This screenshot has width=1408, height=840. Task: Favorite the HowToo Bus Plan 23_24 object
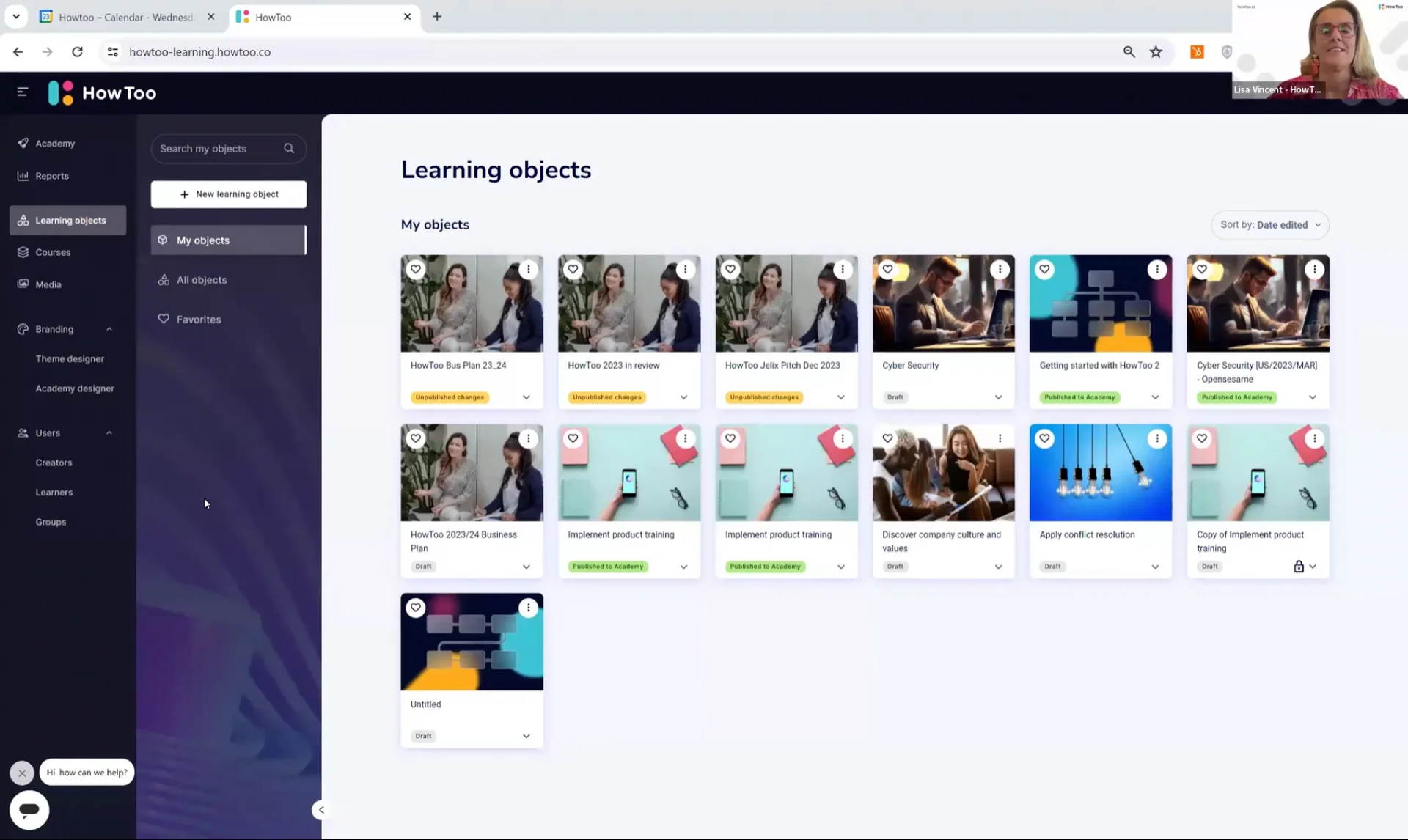[415, 269]
